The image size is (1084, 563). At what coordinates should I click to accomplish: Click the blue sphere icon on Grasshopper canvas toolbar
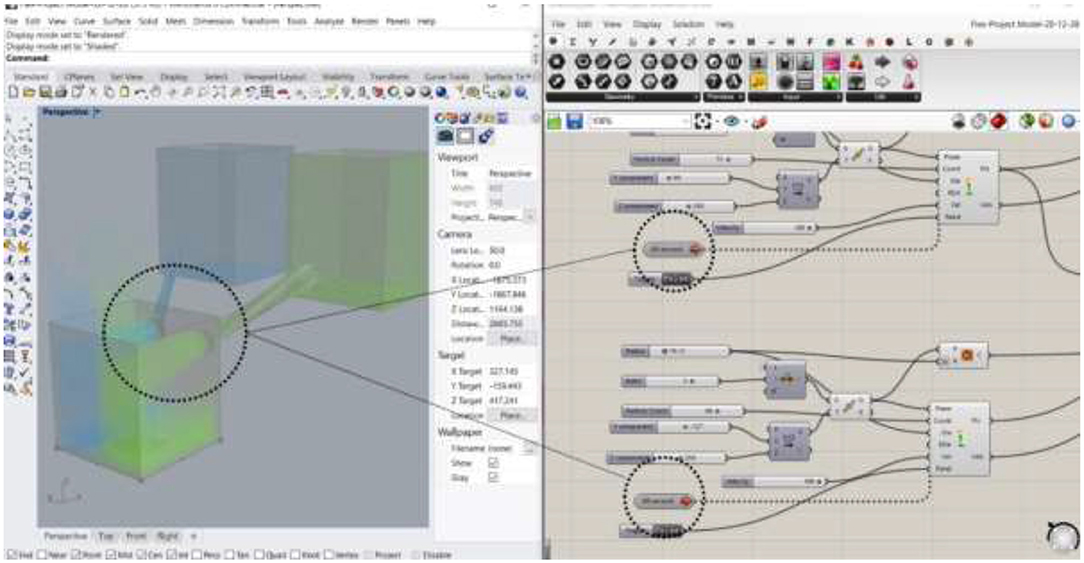point(1069,122)
